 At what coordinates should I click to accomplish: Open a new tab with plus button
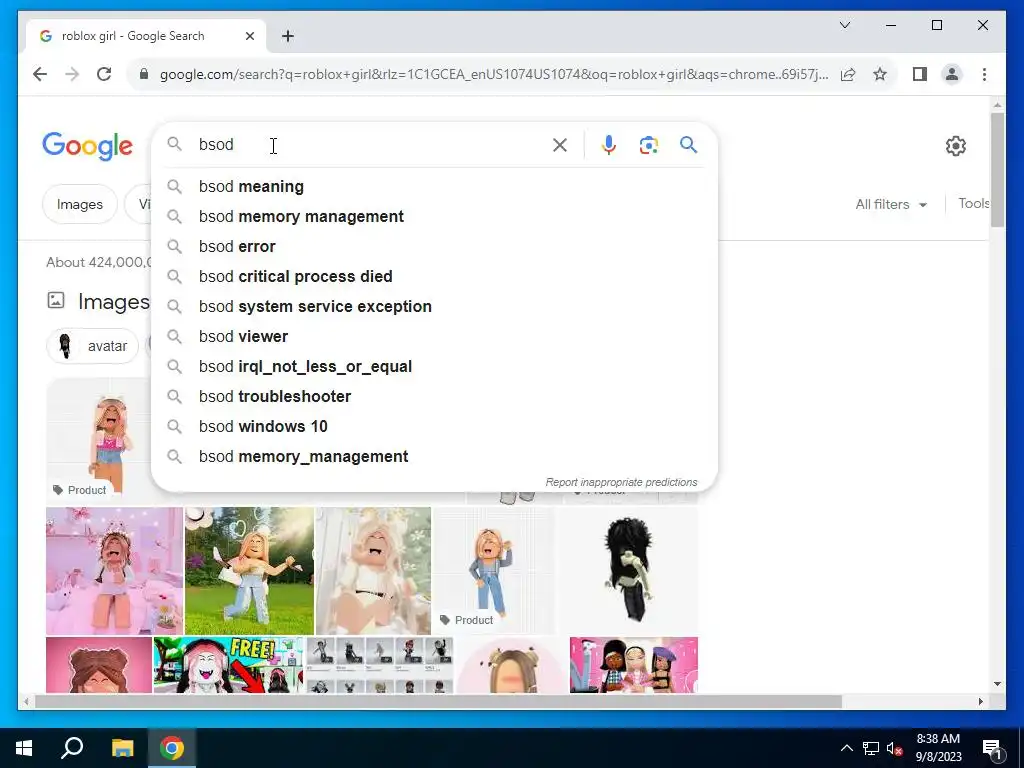(288, 36)
